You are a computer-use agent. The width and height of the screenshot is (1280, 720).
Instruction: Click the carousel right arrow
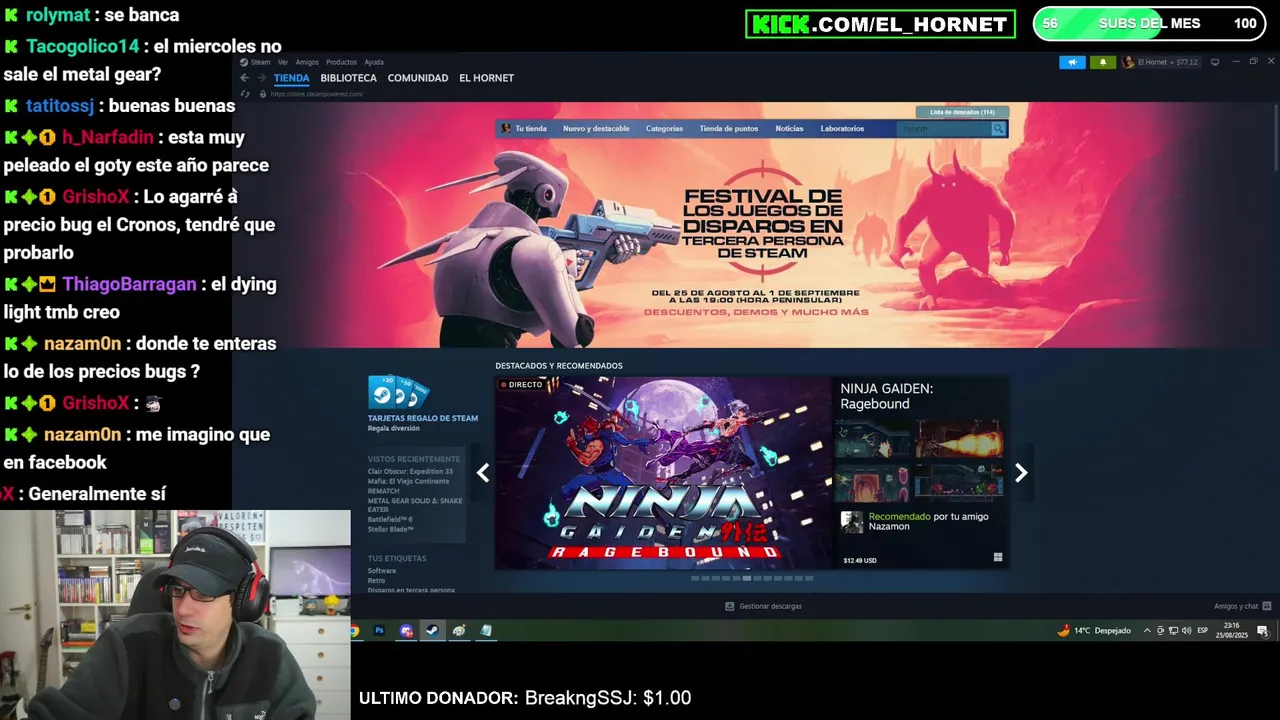tap(1021, 473)
